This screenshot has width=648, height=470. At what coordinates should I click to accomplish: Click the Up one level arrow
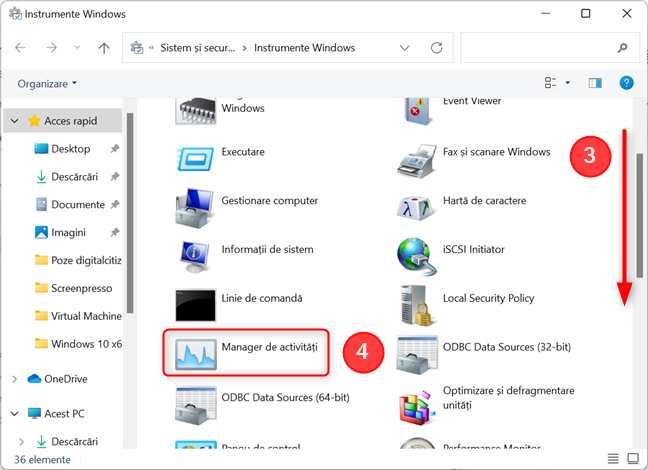click(x=104, y=48)
